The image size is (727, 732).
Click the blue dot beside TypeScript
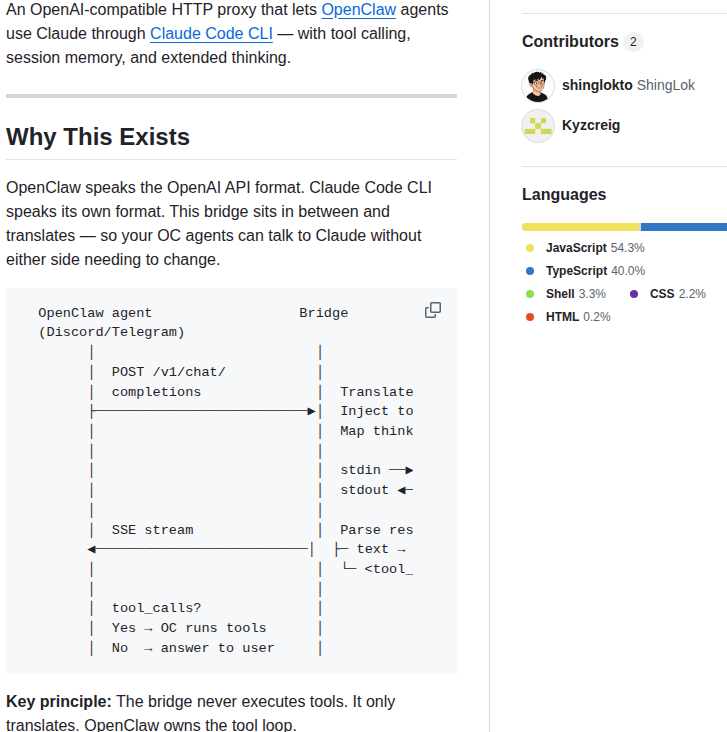(x=530, y=271)
